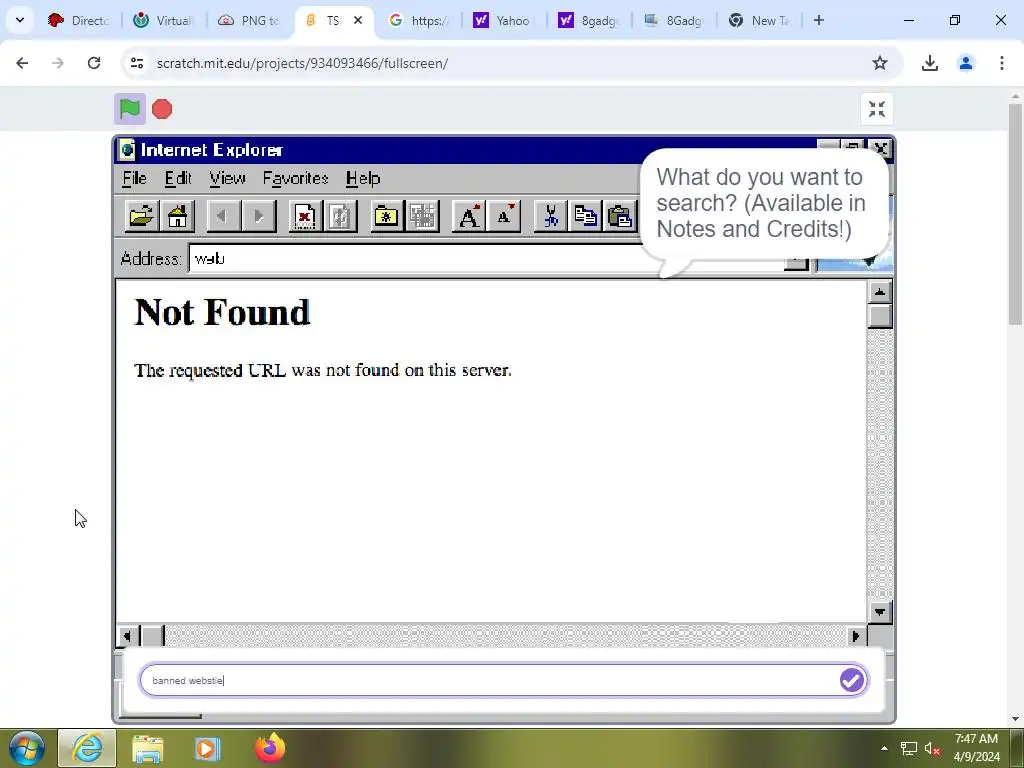Click the Back arrow in IE toolbar
Viewport: 1024px width, 768px height.
click(x=222, y=216)
